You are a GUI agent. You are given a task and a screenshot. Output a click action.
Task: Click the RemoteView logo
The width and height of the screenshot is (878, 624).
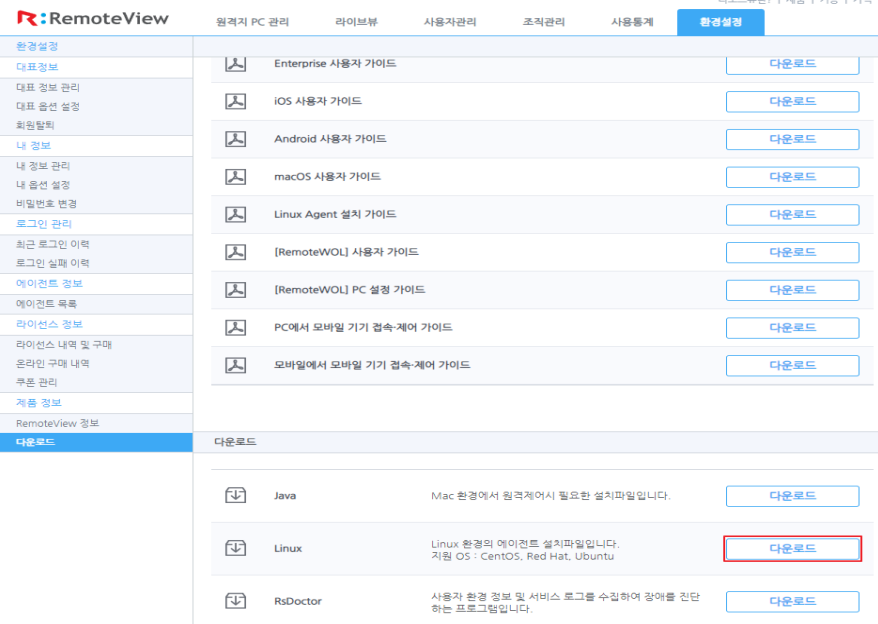coord(85,19)
